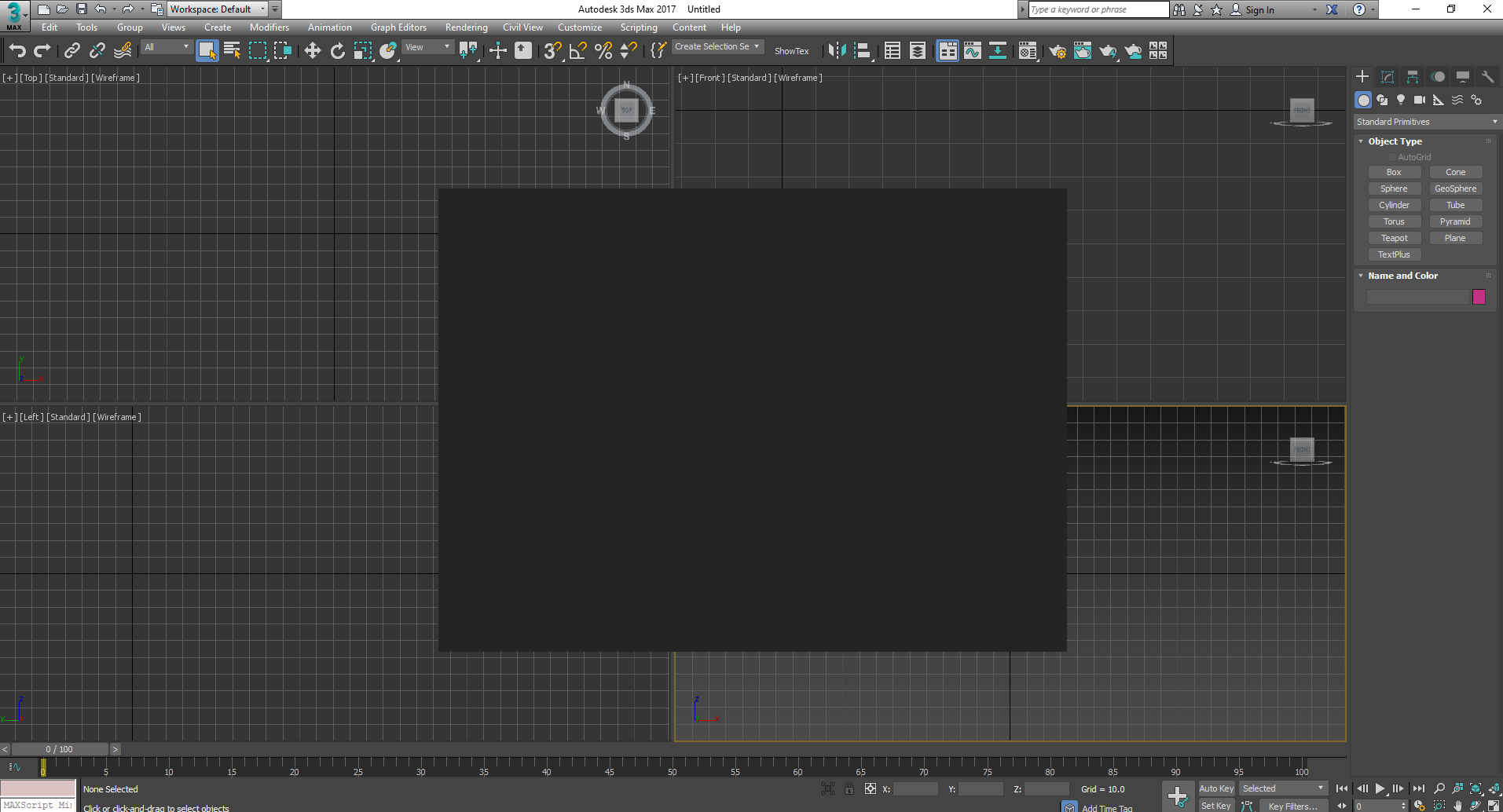Click the pink object color swatch
The width and height of the screenshot is (1503, 812).
coord(1479,297)
